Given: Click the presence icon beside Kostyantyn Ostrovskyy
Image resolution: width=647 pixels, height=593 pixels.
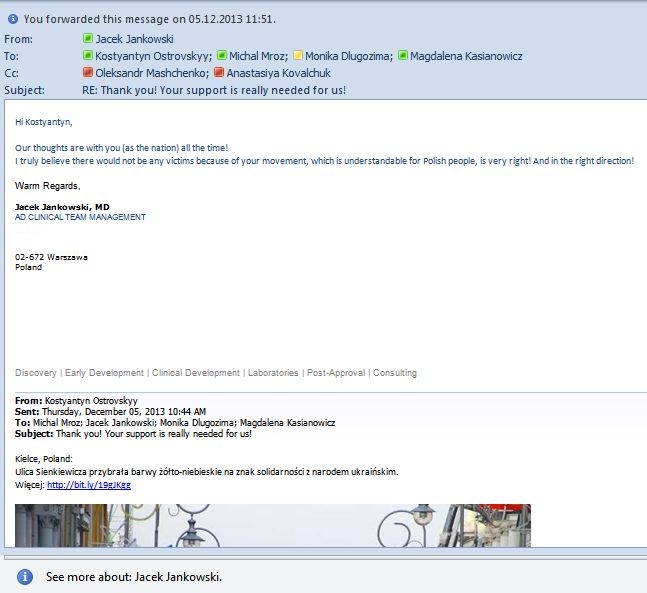Looking at the screenshot, I should pyautogui.click(x=87, y=56).
